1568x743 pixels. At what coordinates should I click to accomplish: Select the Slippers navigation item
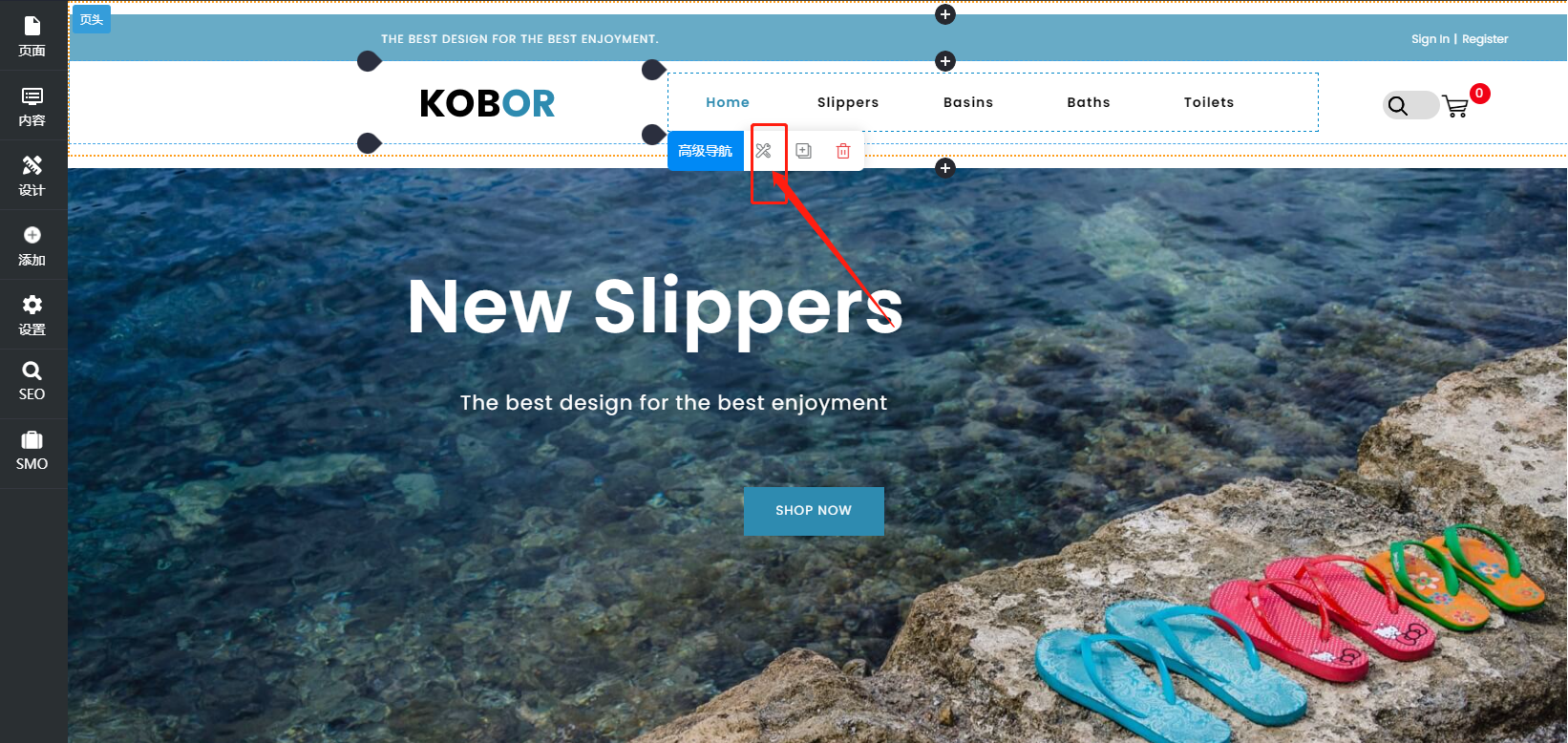pyautogui.click(x=848, y=102)
